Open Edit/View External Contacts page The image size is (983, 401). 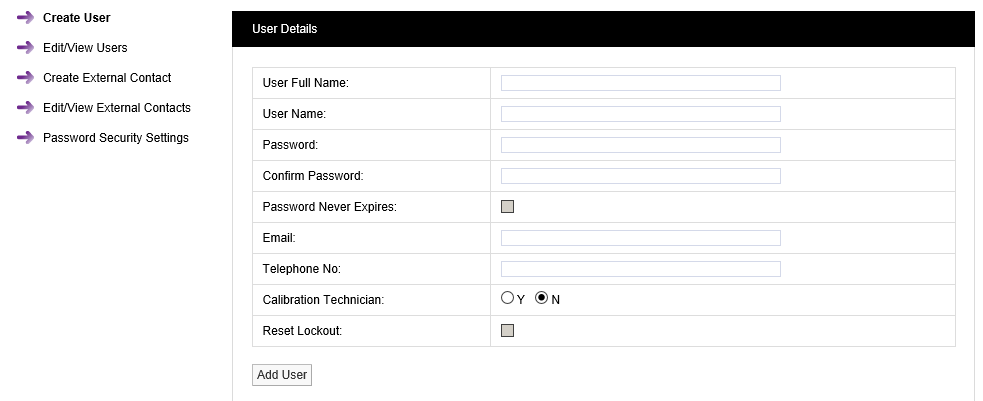tap(116, 108)
